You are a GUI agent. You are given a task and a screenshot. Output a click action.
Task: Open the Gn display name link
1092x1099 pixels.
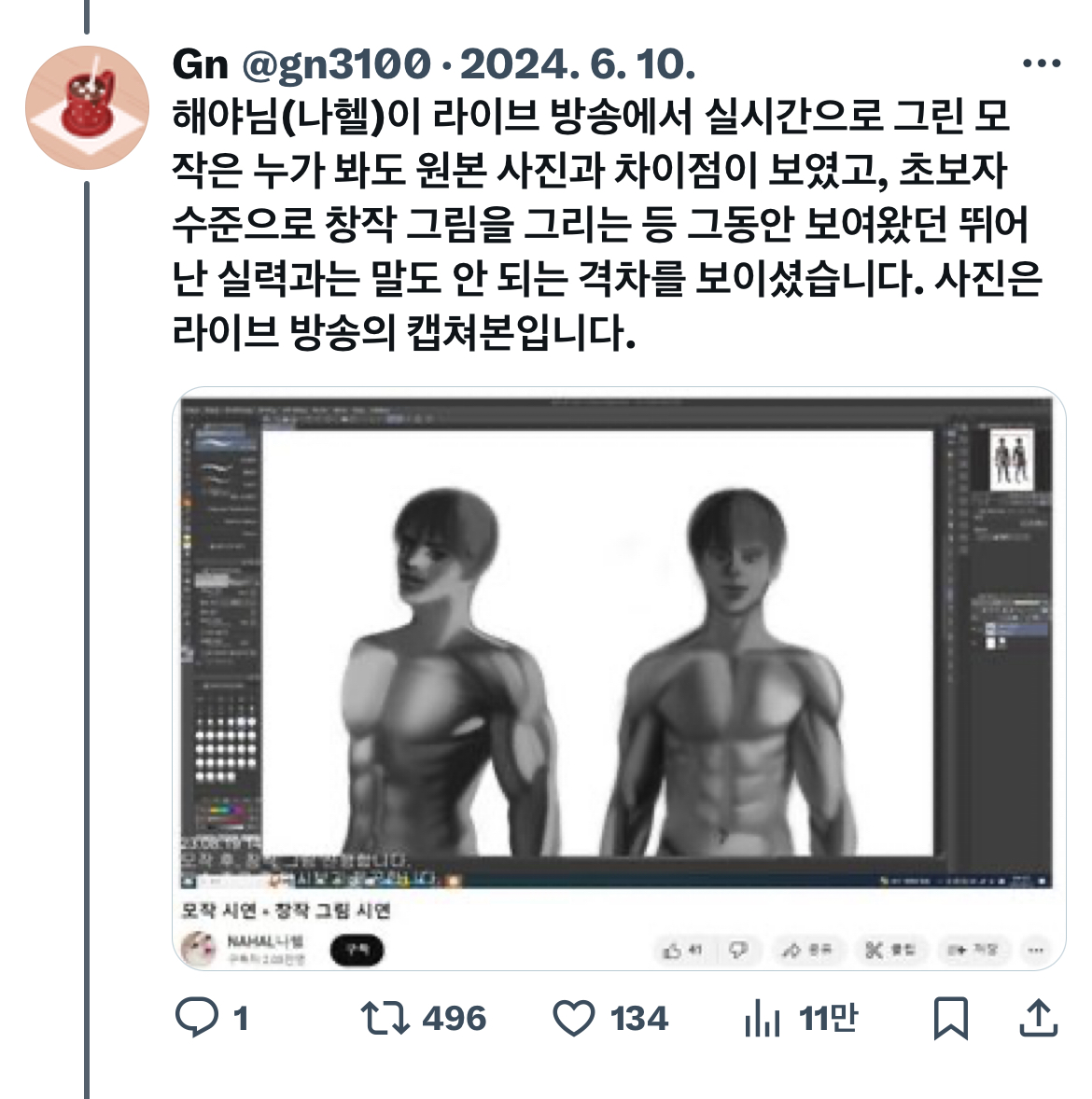(201, 64)
